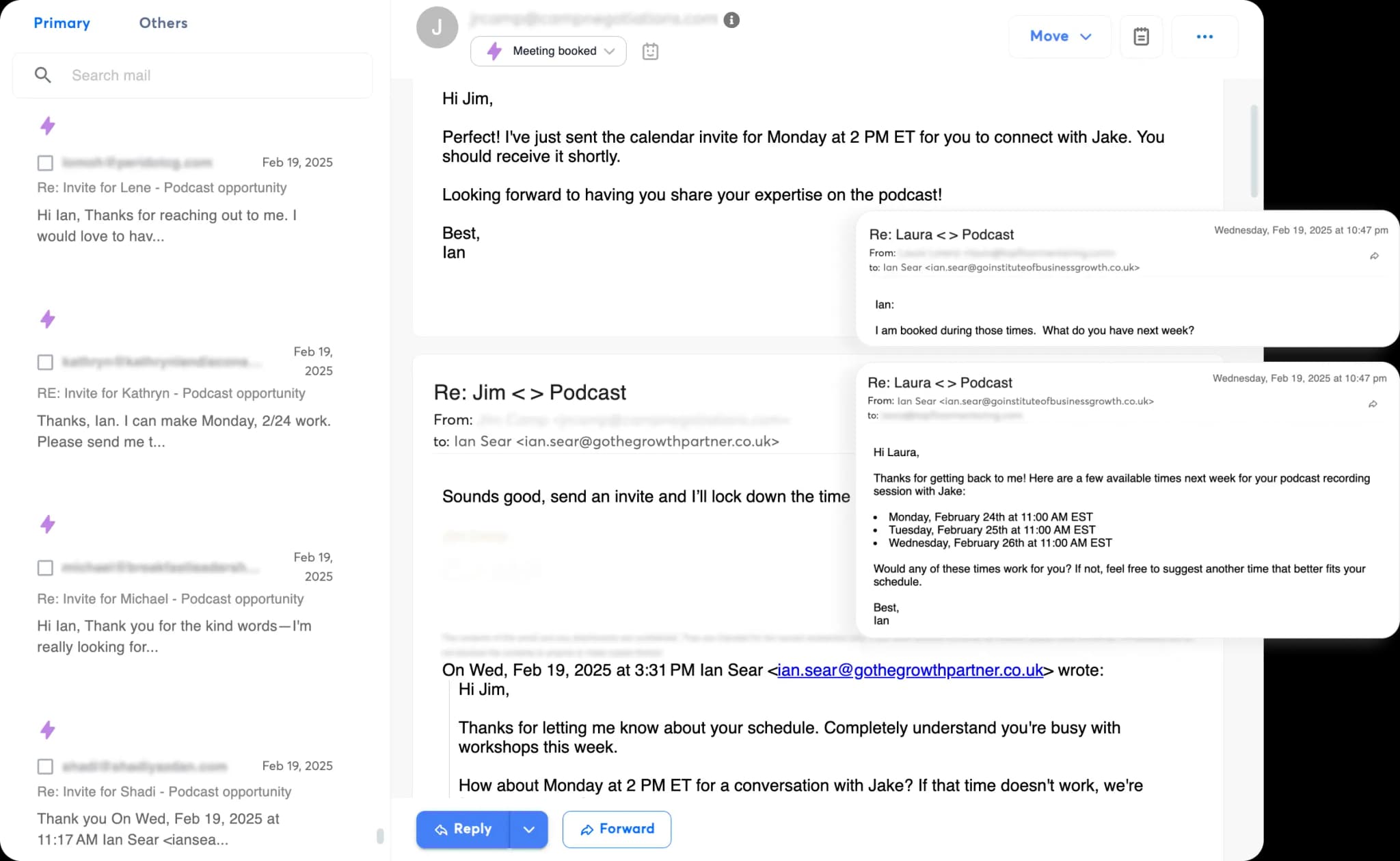
Task: Open the three-dots more options menu
Action: point(1204,36)
